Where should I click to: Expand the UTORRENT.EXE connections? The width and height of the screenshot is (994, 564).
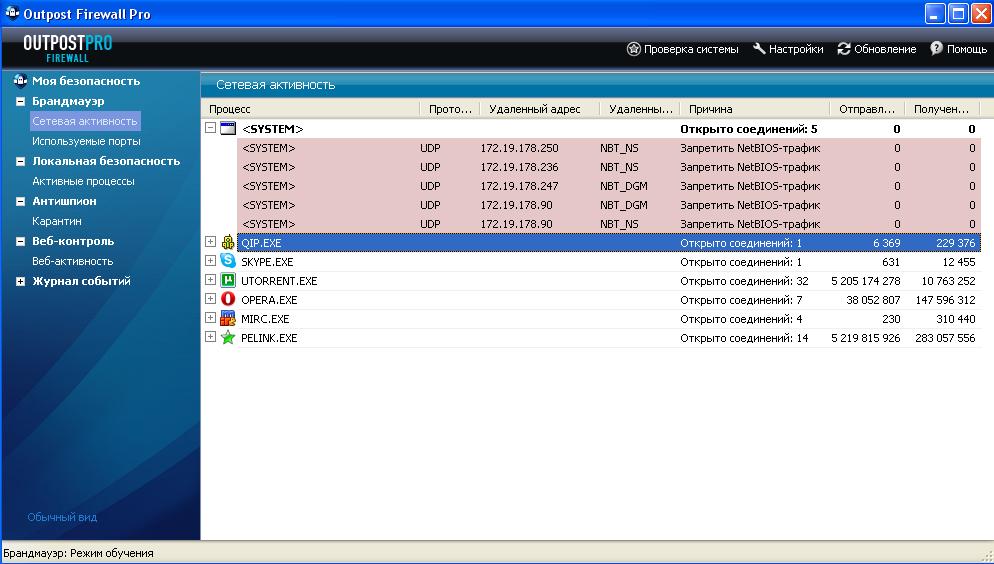(210, 279)
